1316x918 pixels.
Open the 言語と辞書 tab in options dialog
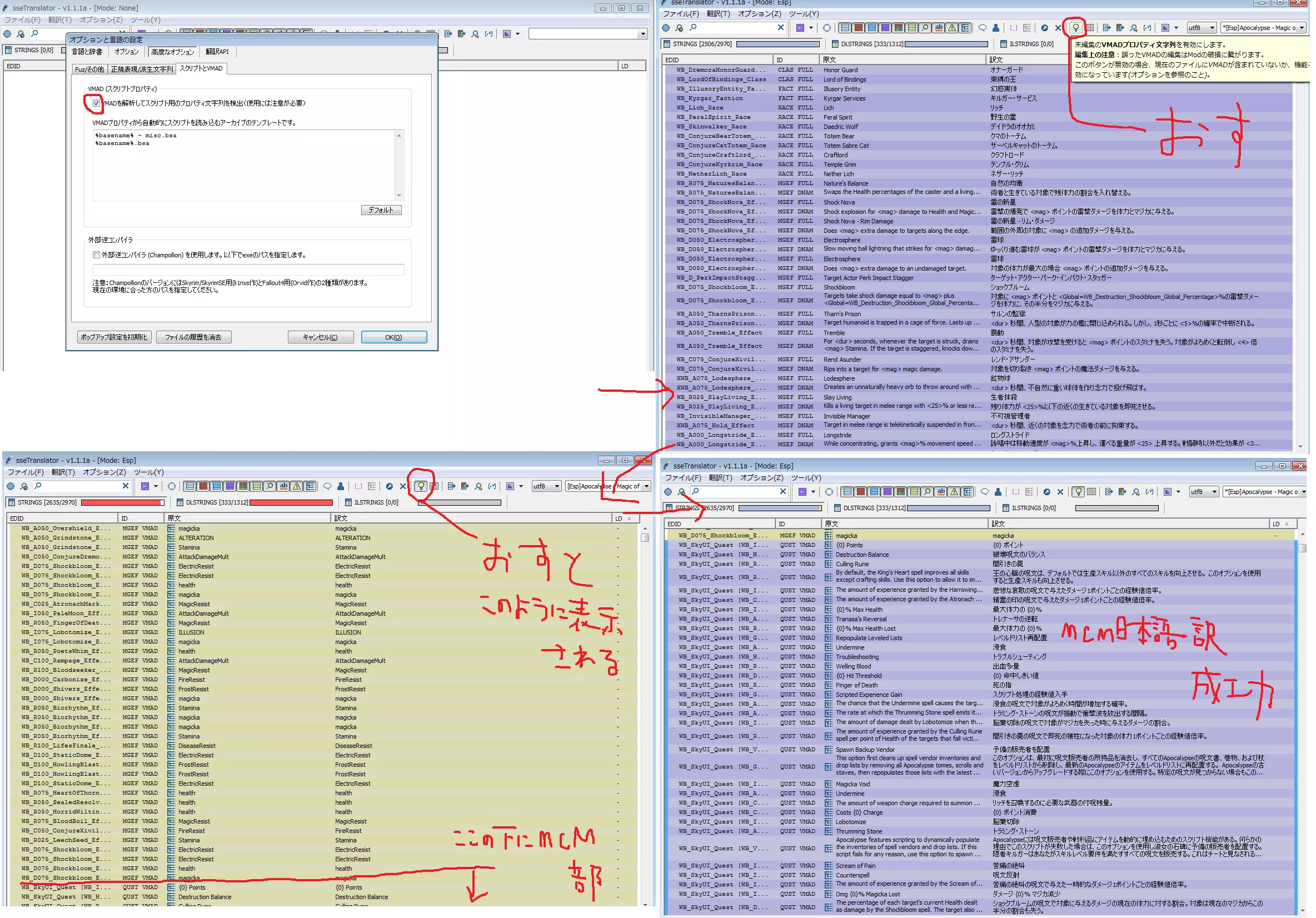point(87,52)
